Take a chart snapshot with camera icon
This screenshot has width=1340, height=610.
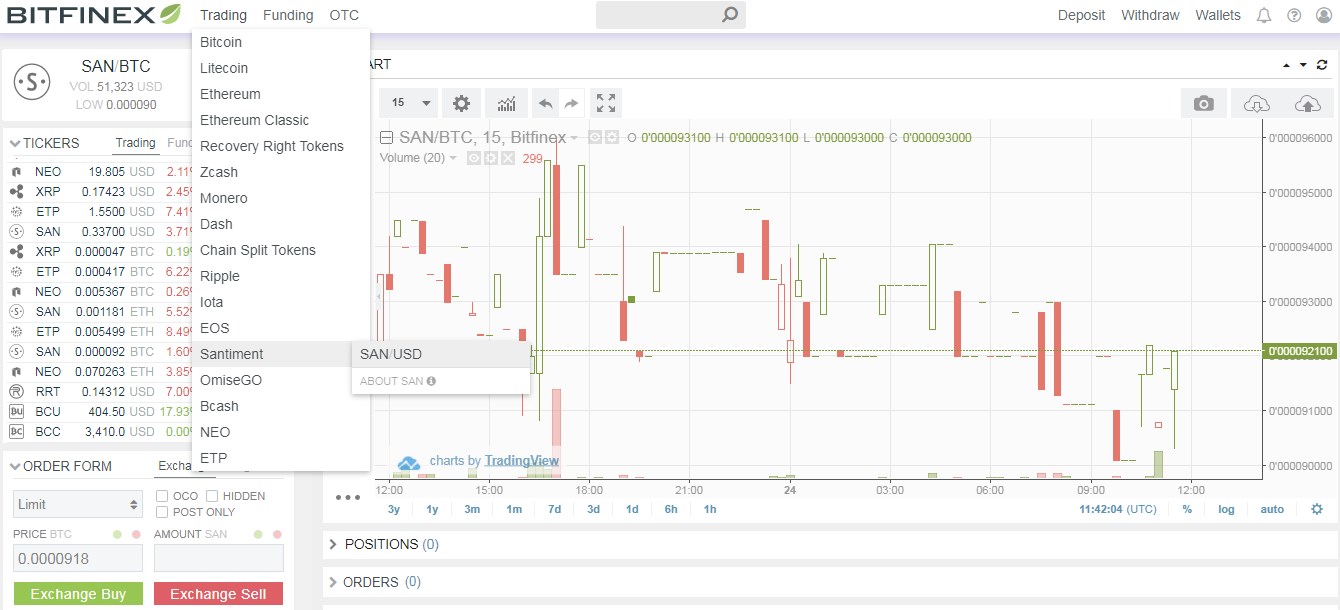1203,102
